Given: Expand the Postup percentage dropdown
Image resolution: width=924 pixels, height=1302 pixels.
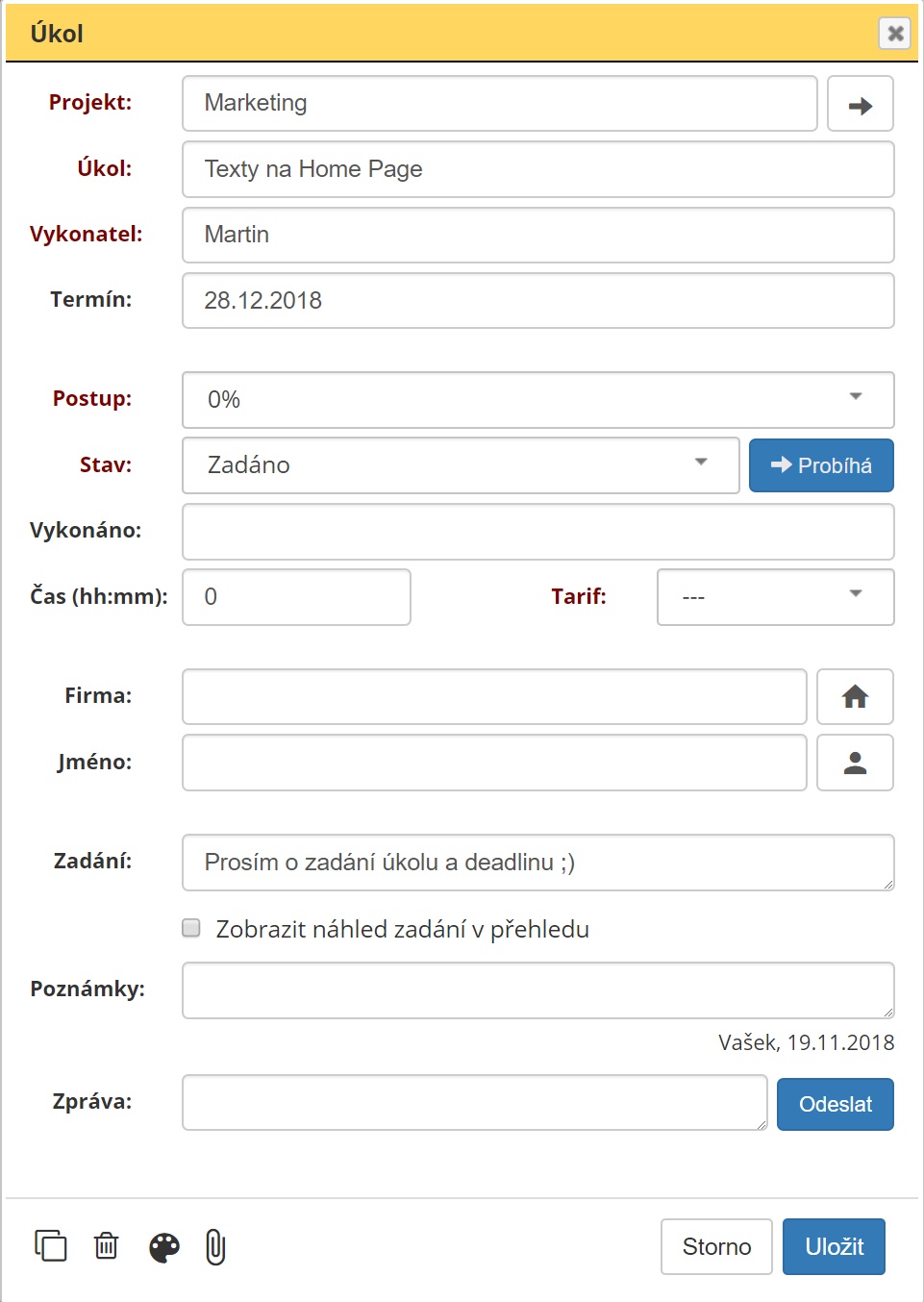Looking at the screenshot, I should pyautogui.click(x=538, y=400).
